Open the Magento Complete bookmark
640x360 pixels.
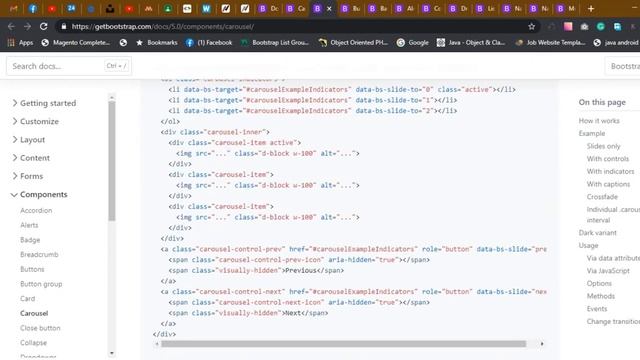tap(76, 42)
